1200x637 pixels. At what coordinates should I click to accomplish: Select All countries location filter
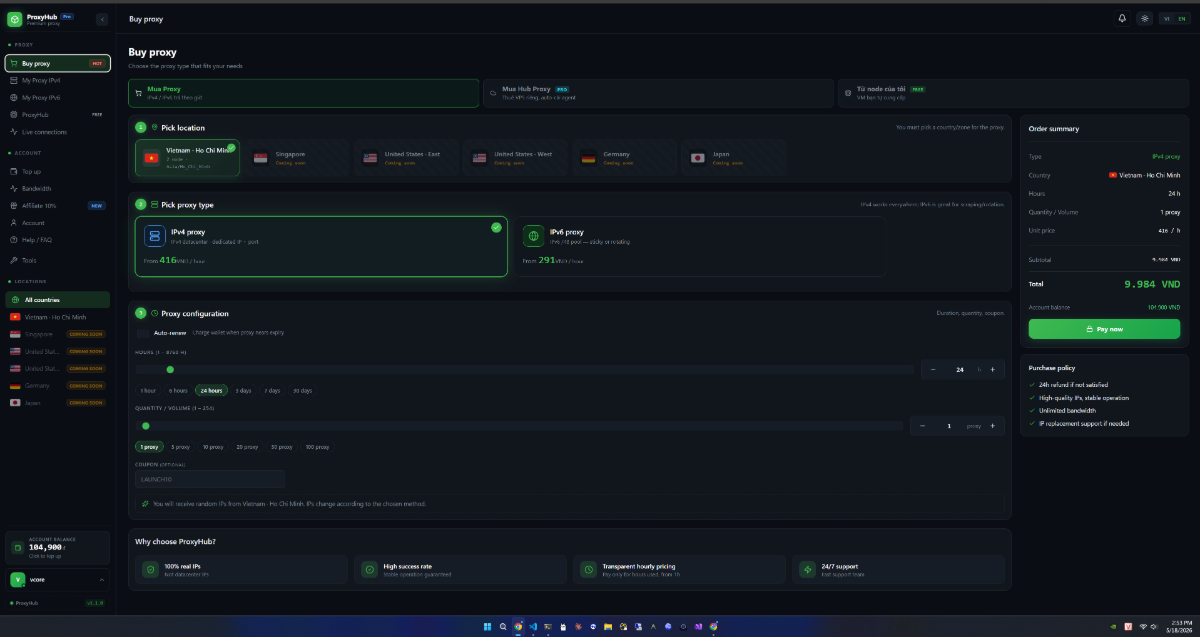coord(57,300)
